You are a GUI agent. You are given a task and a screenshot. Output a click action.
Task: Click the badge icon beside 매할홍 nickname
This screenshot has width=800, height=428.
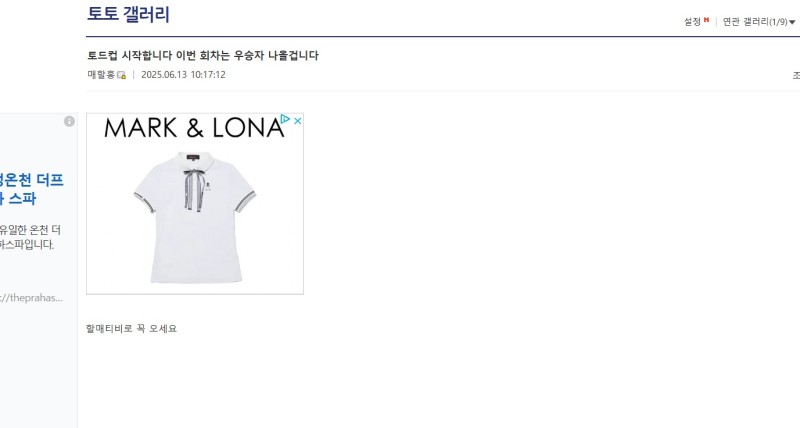coord(121,75)
